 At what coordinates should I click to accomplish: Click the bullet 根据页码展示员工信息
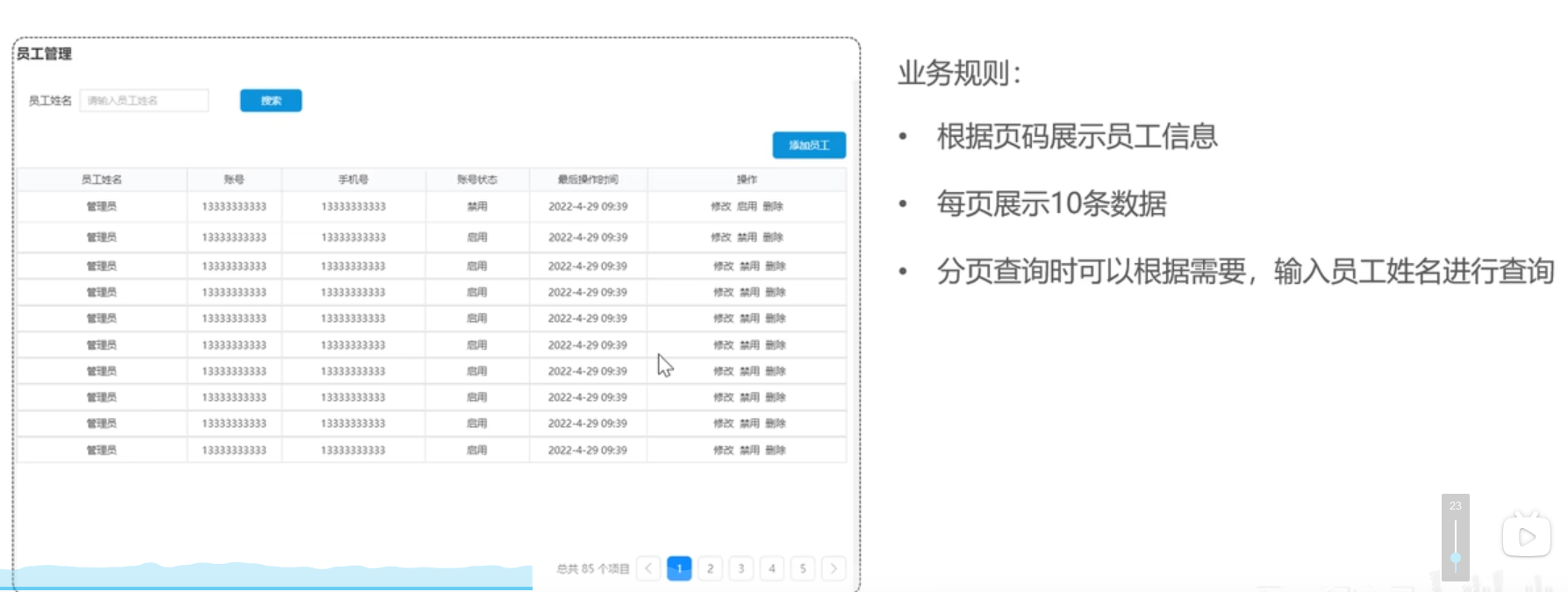coord(1078,137)
